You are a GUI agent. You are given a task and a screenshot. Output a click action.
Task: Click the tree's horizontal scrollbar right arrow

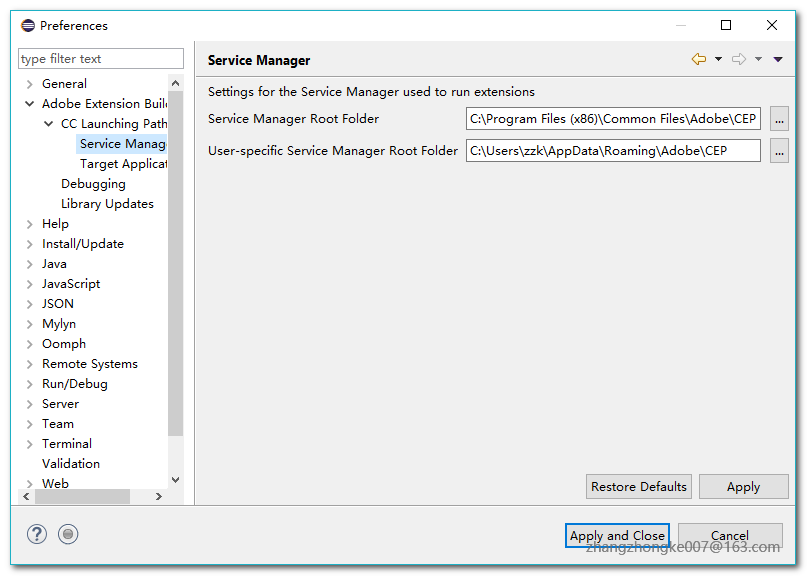tap(158, 496)
